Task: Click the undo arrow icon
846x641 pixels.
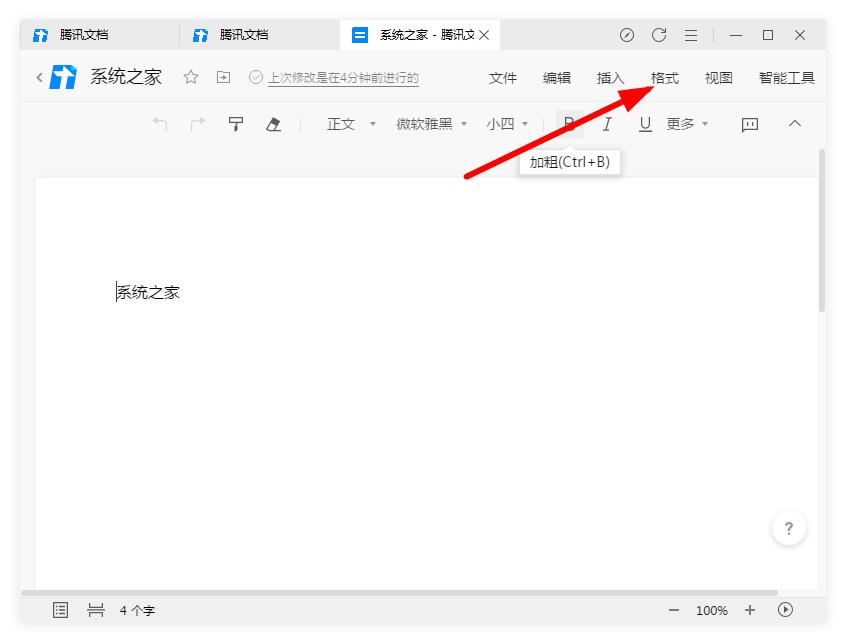Action: tap(159, 124)
